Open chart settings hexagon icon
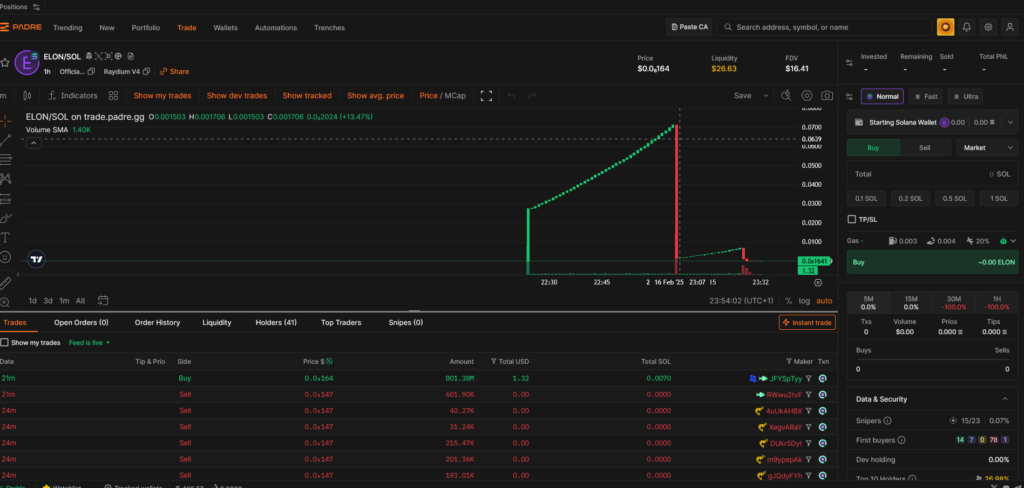 (x=807, y=95)
